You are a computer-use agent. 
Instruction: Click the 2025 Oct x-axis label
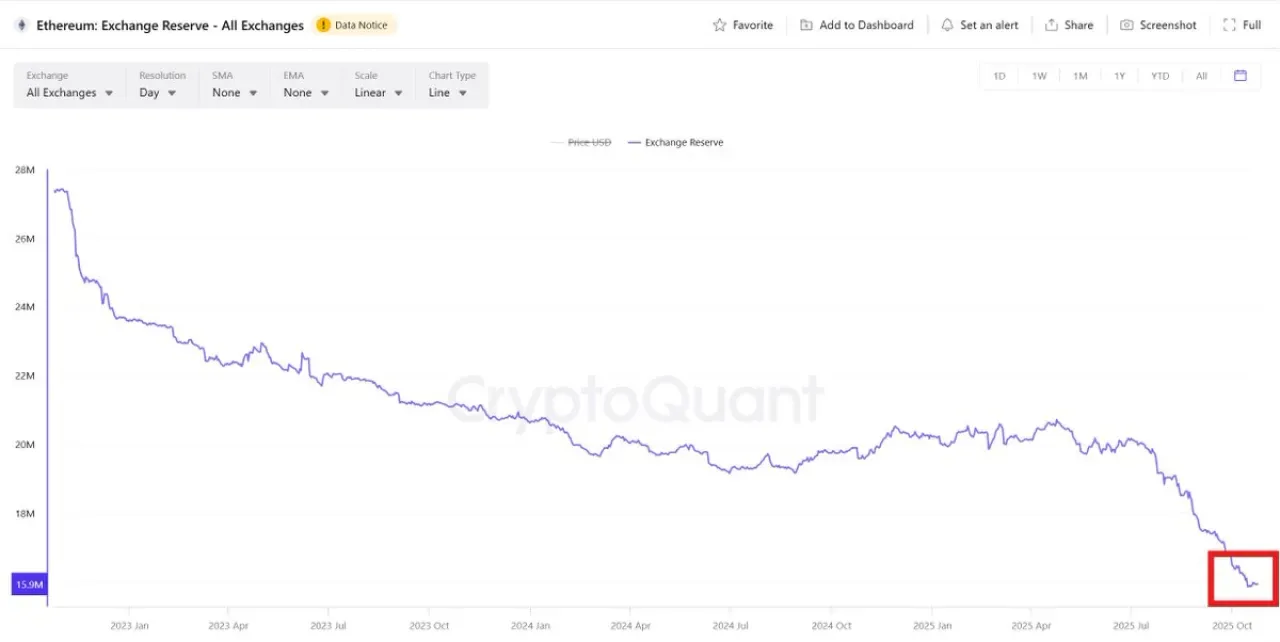tap(1232, 626)
